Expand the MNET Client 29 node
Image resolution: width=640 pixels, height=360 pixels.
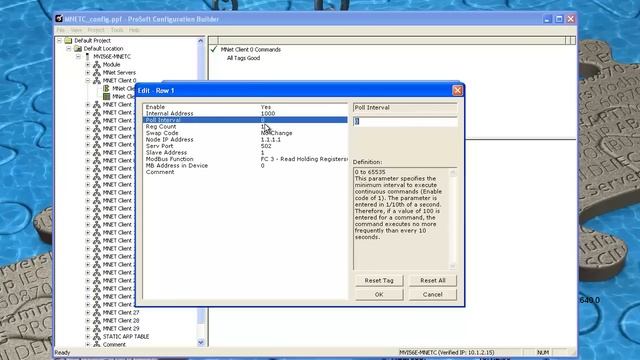pos(88,328)
